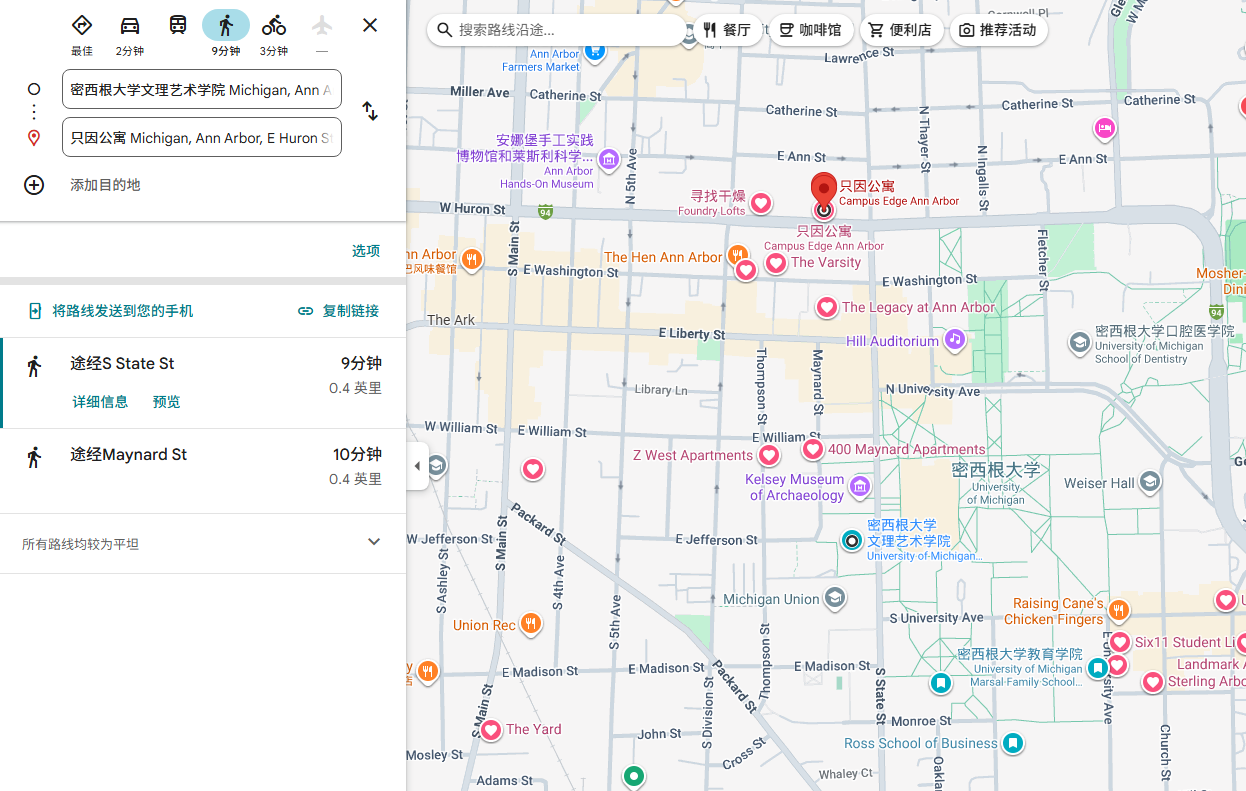Image resolution: width=1246 pixels, height=791 pixels.
Task: Click the red Campus Edge destination pin
Action: click(823, 190)
